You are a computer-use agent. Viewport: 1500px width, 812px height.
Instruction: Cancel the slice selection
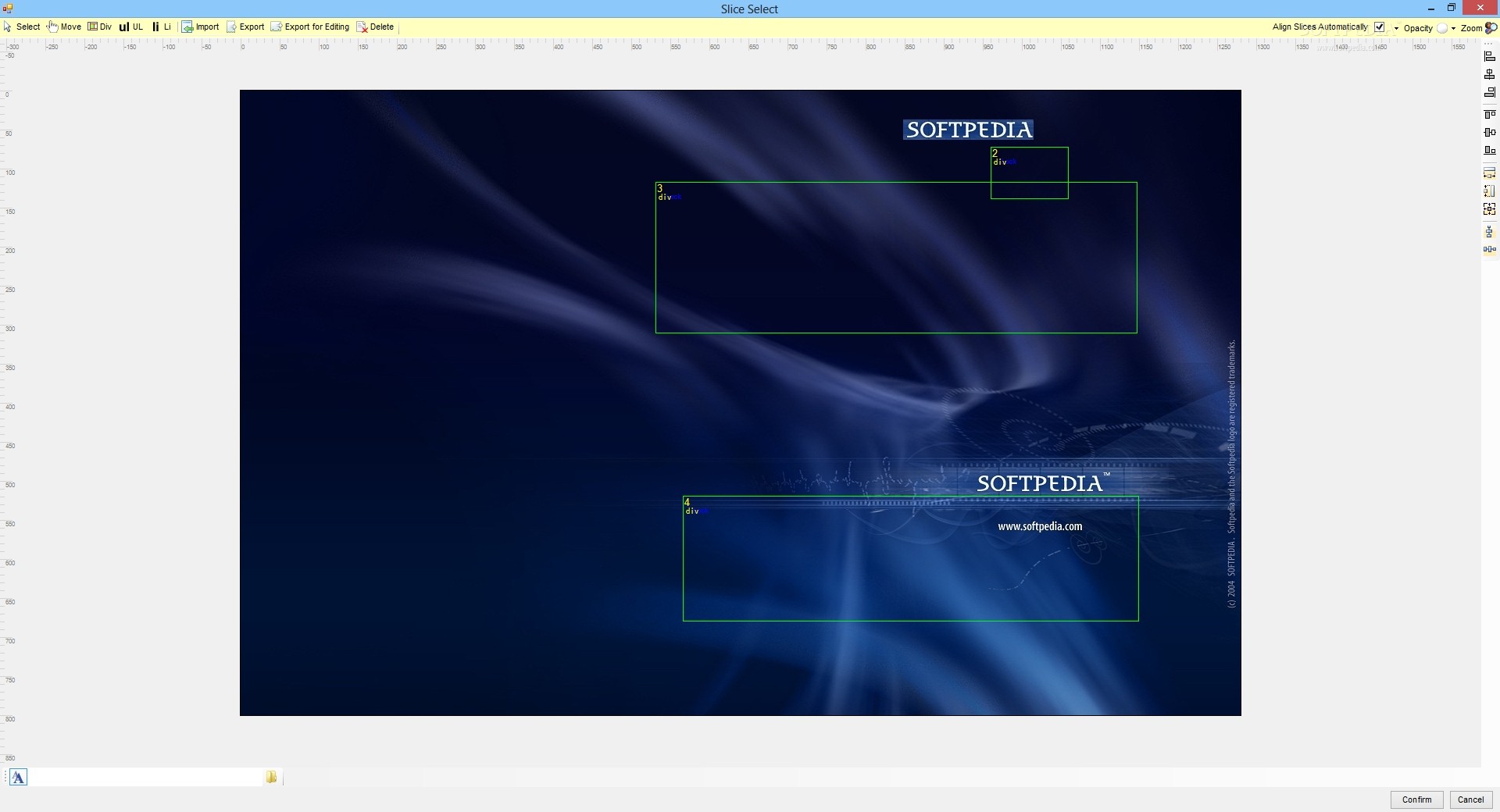tap(1470, 800)
